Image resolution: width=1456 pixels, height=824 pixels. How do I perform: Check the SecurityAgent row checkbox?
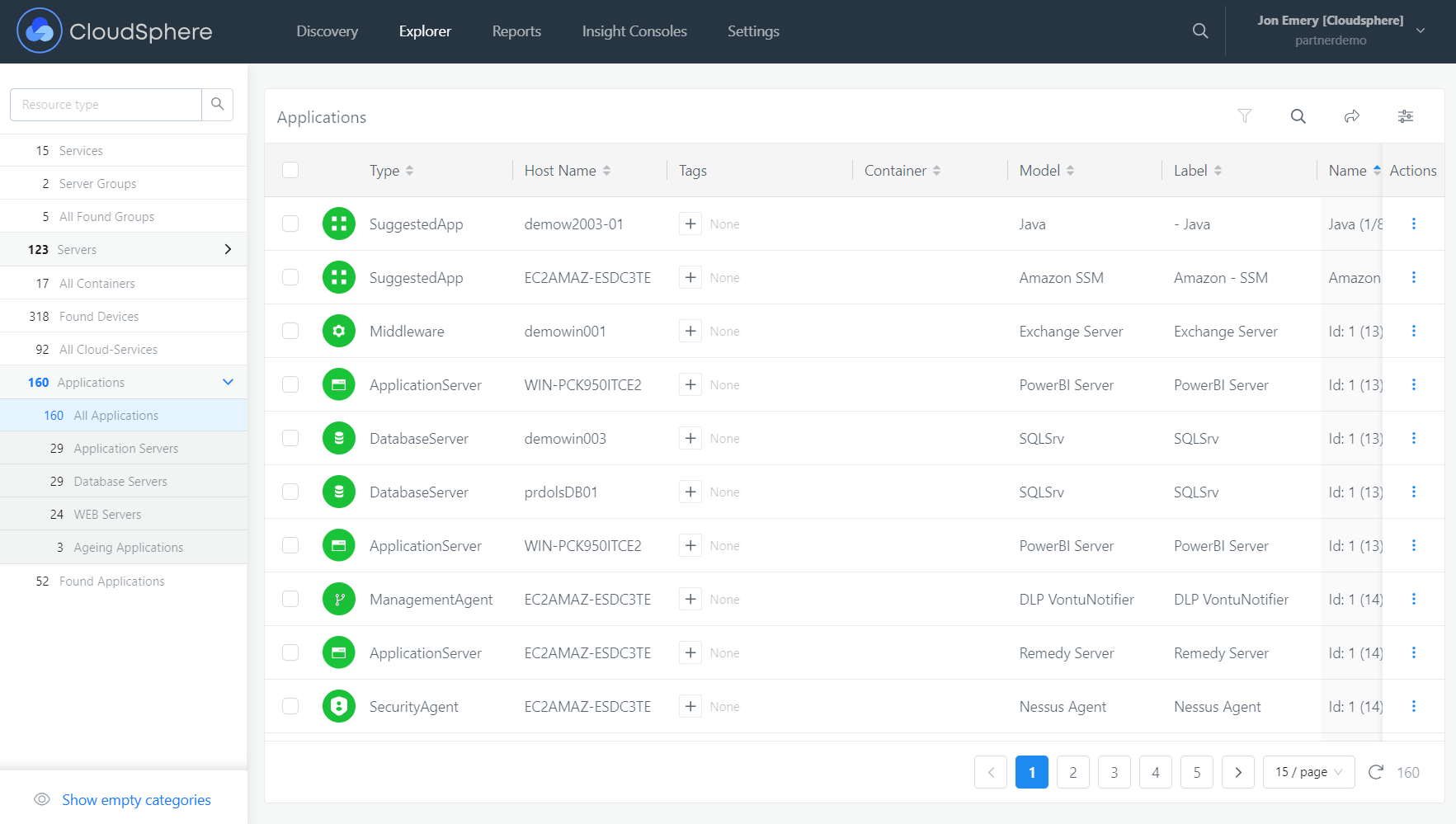[290, 706]
